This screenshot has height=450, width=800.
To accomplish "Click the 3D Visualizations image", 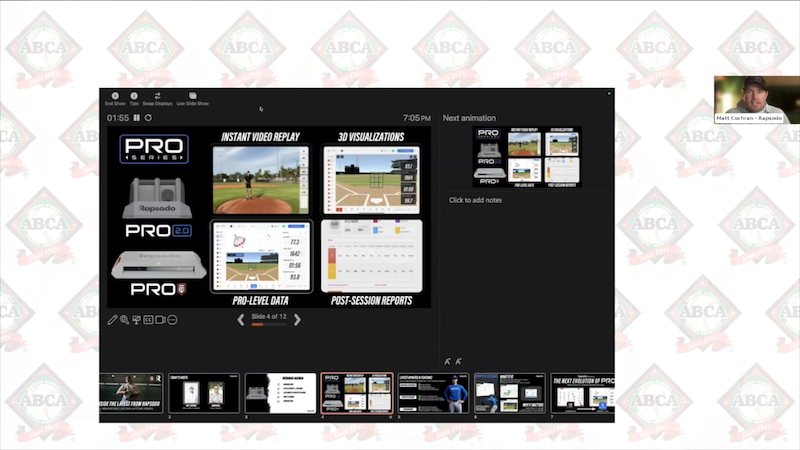I will [x=371, y=180].
